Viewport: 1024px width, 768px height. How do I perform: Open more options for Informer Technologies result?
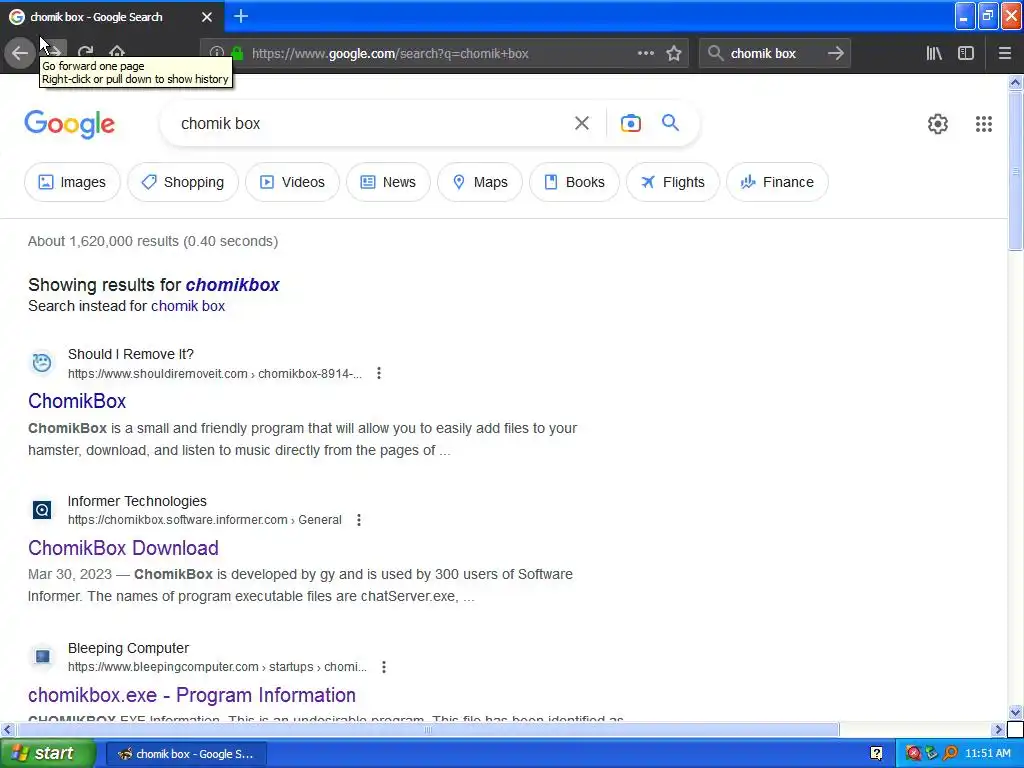pyautogui.click(x=359, y=520)
